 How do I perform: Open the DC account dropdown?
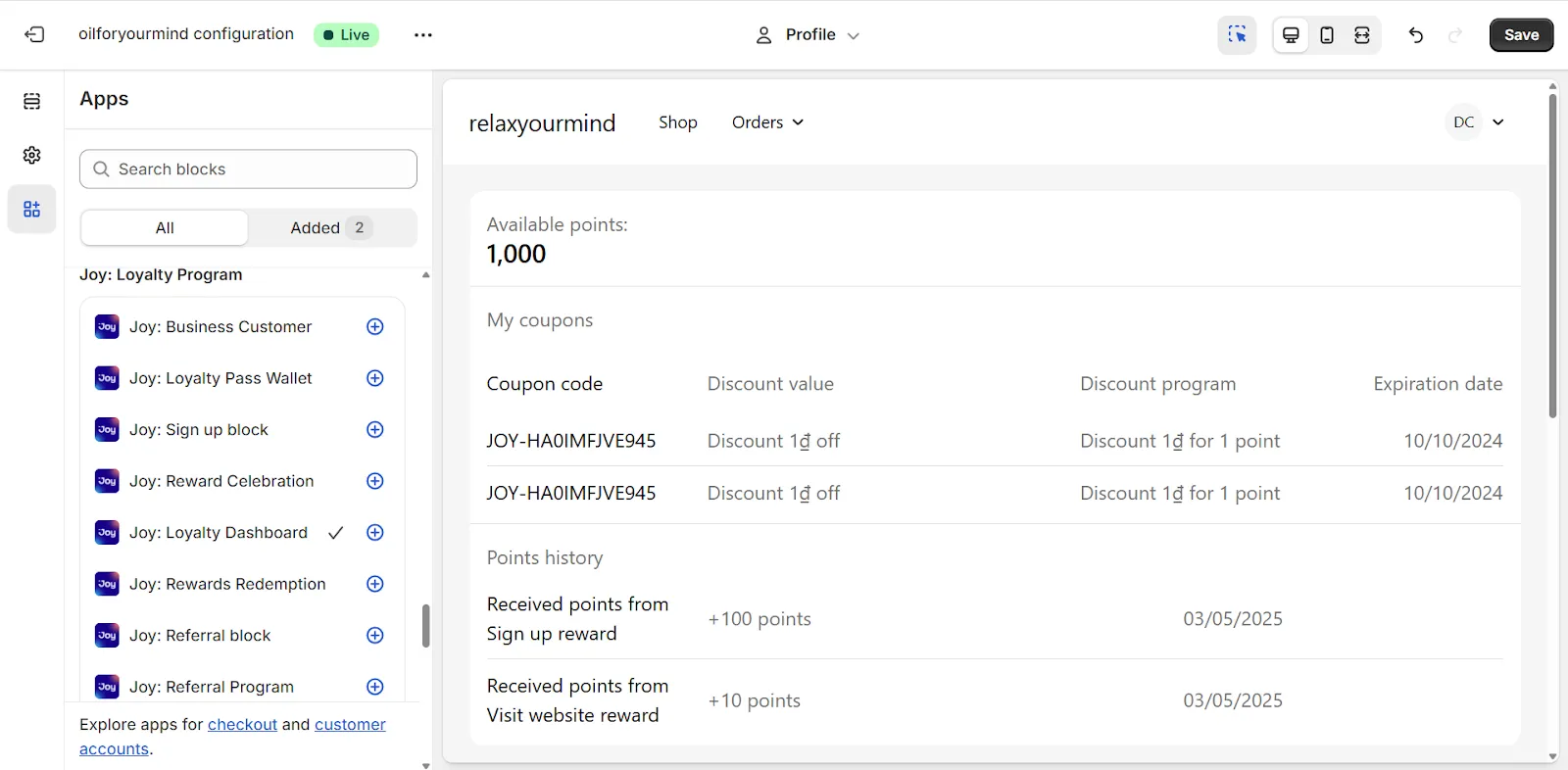(1475, 122)
